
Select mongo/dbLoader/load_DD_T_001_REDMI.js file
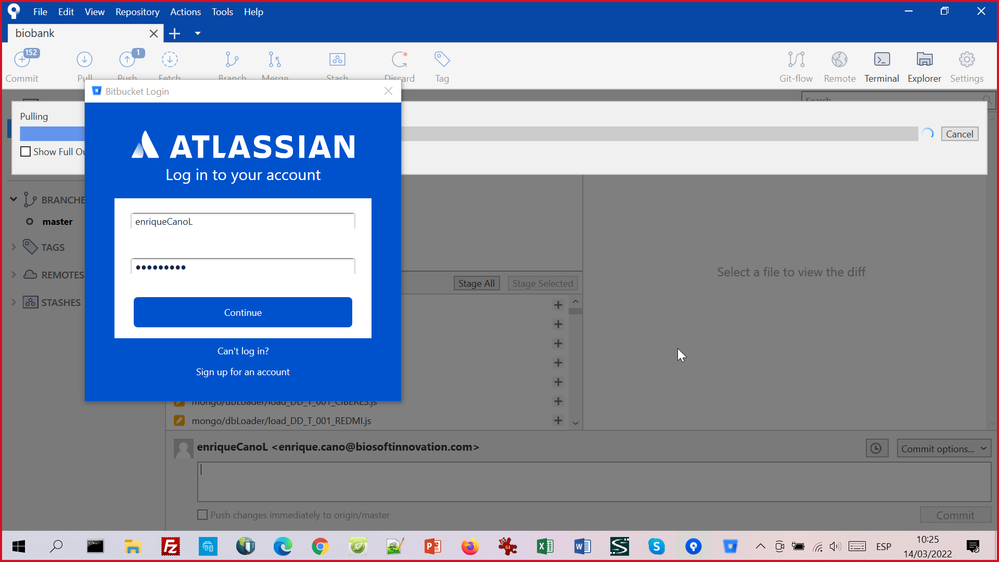tap(281, 421)
